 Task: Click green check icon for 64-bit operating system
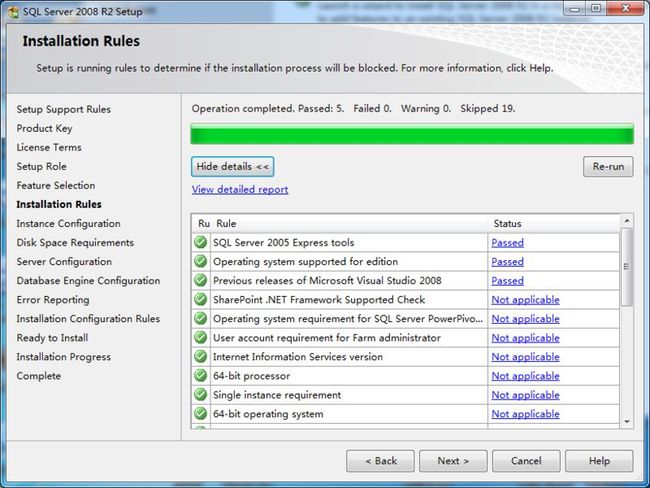(201, 414)
